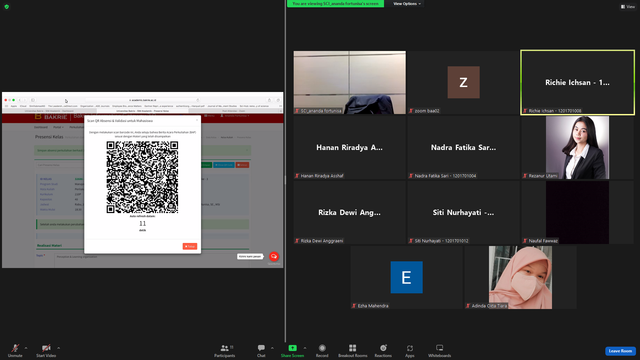The image size is (640, 360).
Task: Click muted mic icon beside Siti Nurhayati
Action: (x=411, y=241)
